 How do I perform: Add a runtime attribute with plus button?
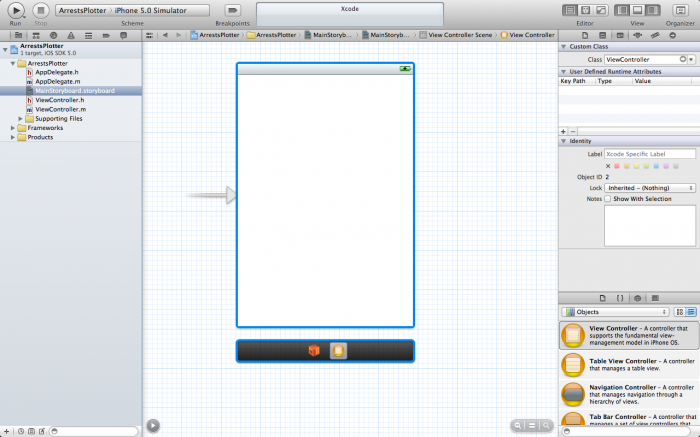click(x=563, y=132)
